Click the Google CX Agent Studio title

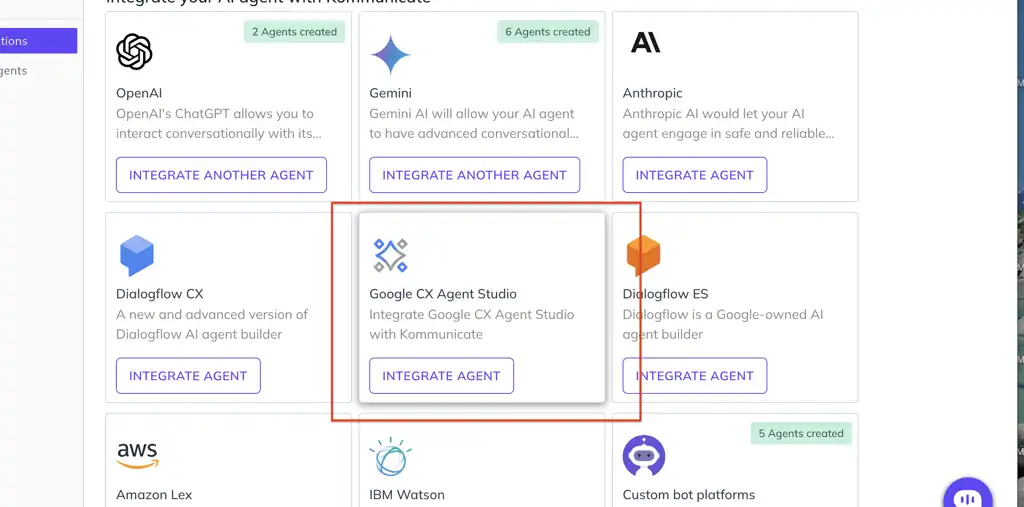443,293
